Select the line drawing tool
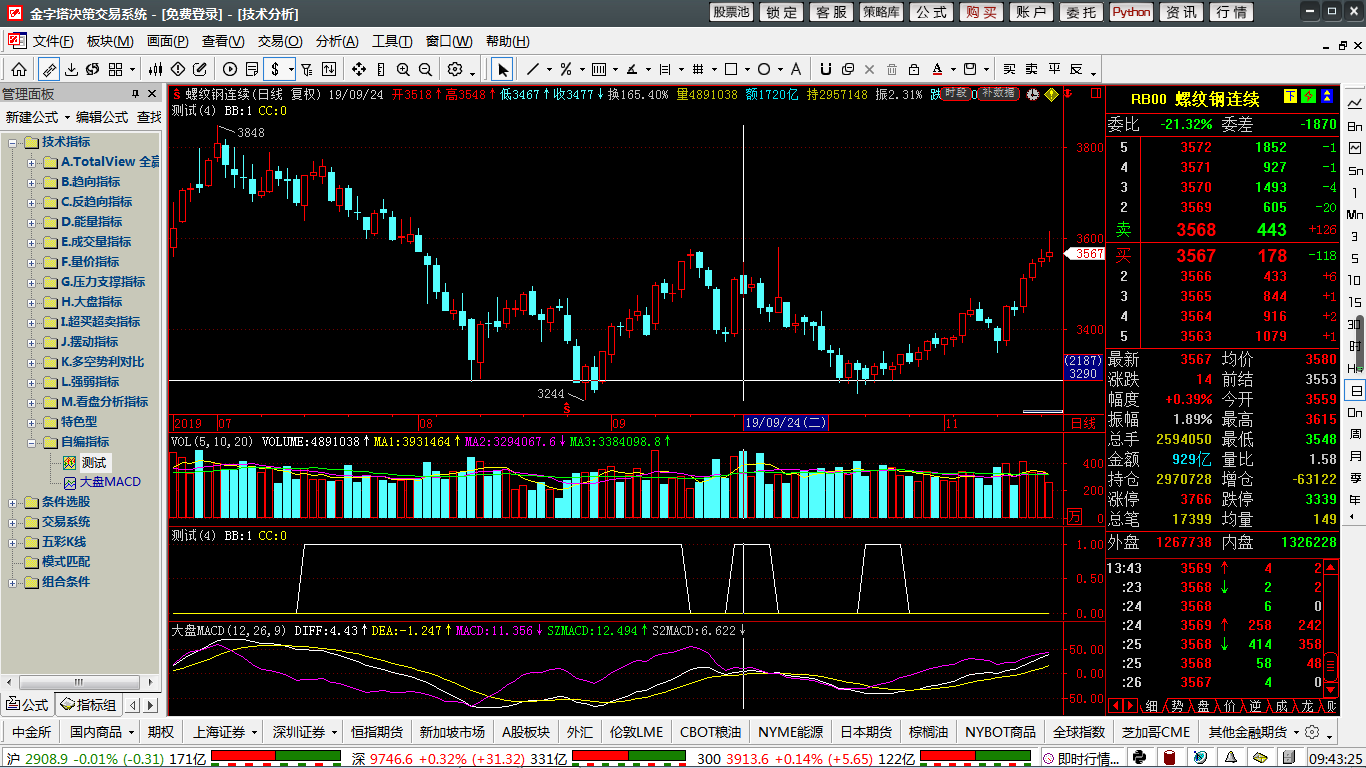The width and height of the screenshot is (1366, 768). pos(533,69)
